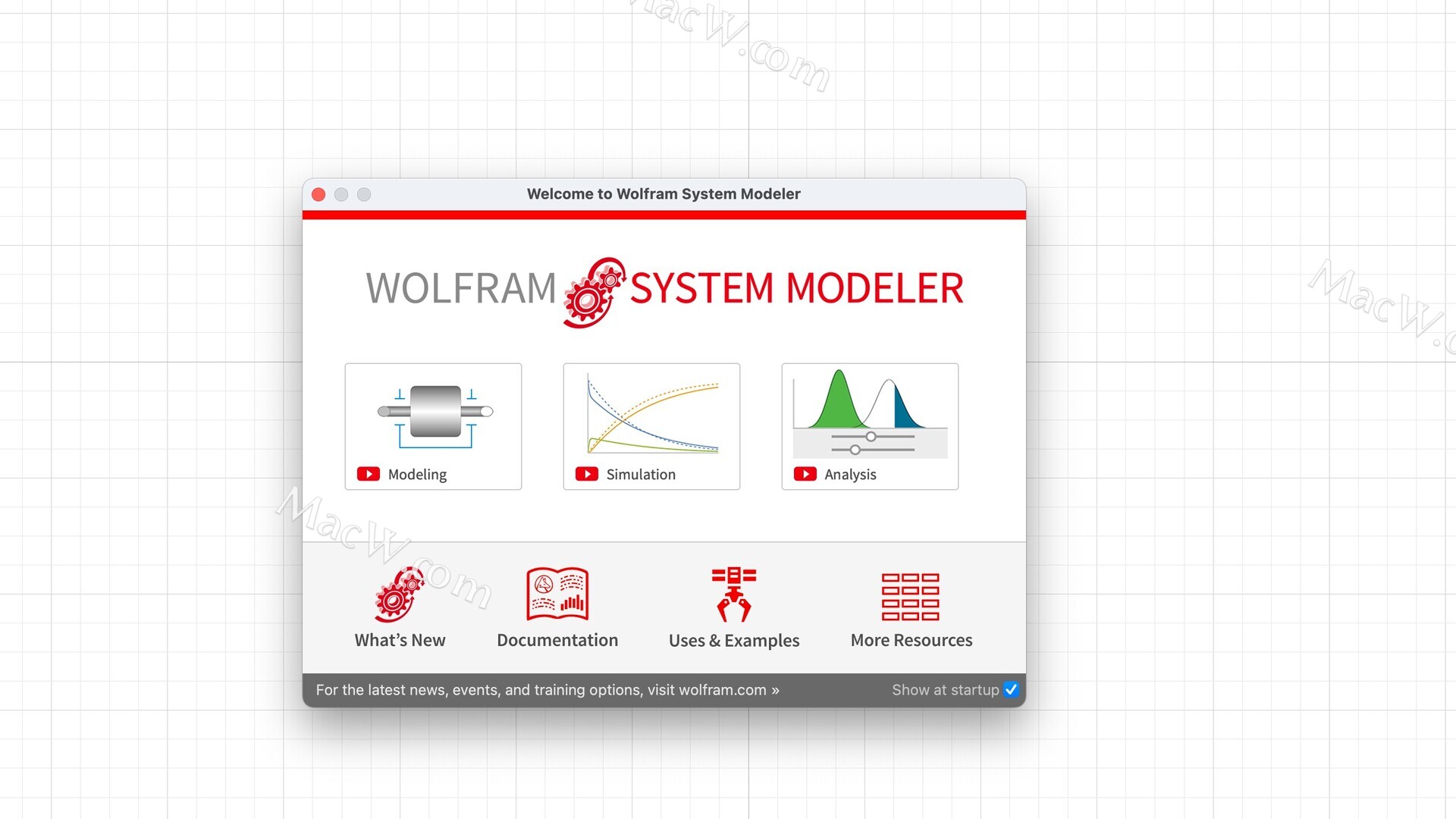Play the Analysis video via YouTube icon
The image size is (1456, 819).
pos(805,474)
